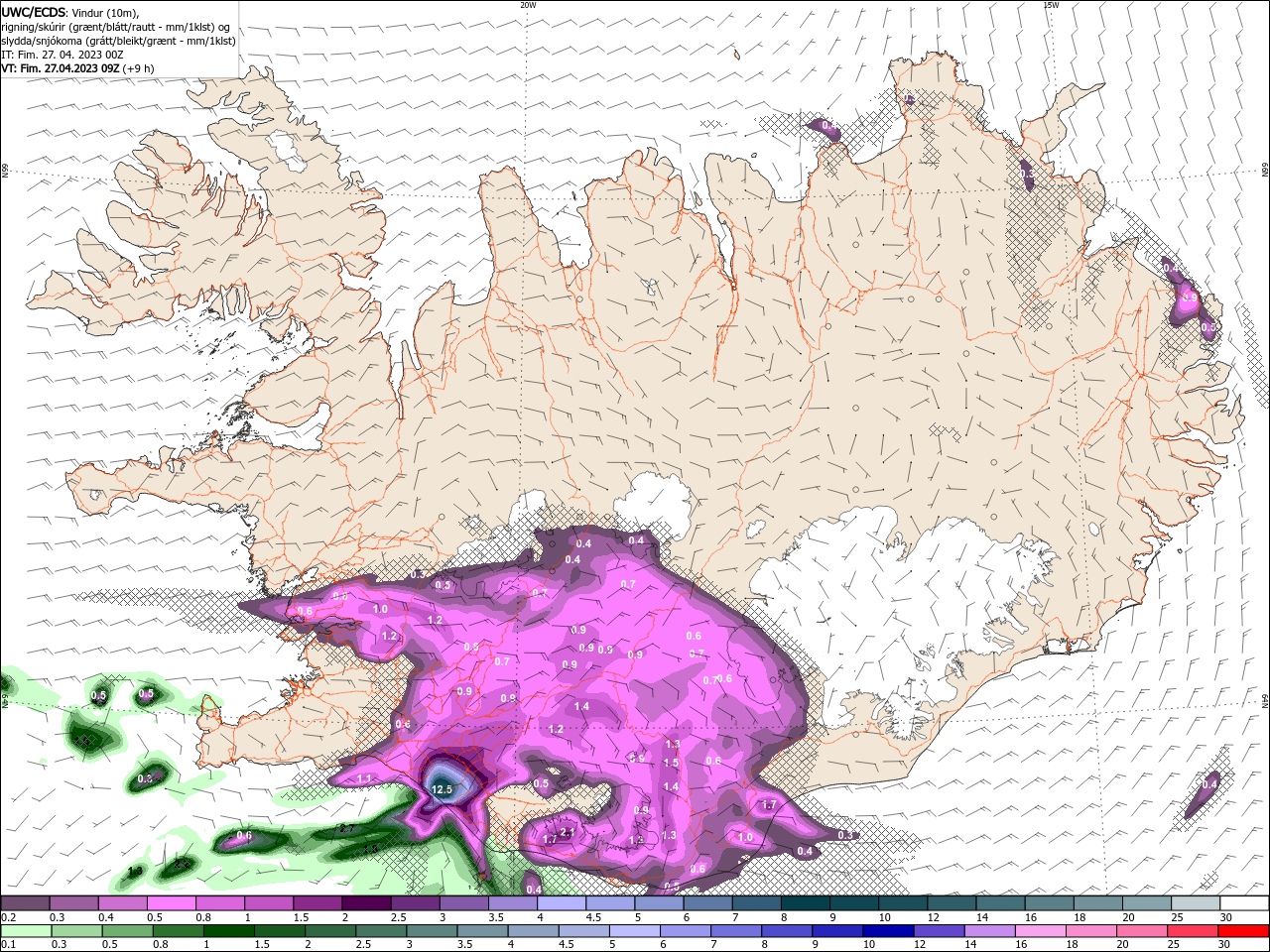Select bottom-row blue swatch from 8 to 9

787,931
